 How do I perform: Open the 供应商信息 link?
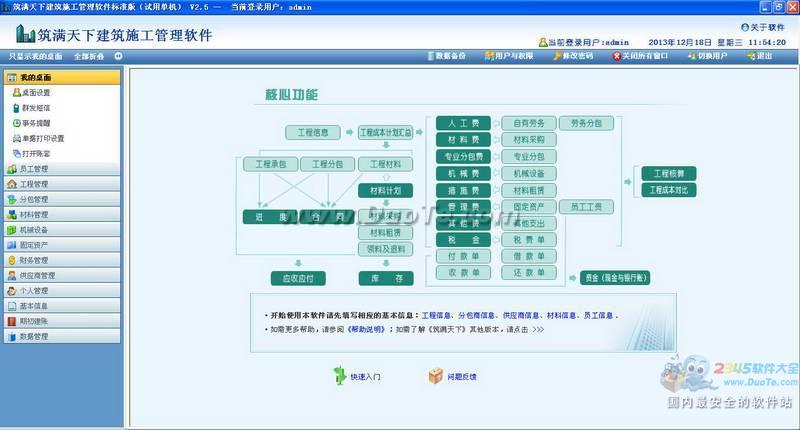click(x=521, y=315)
